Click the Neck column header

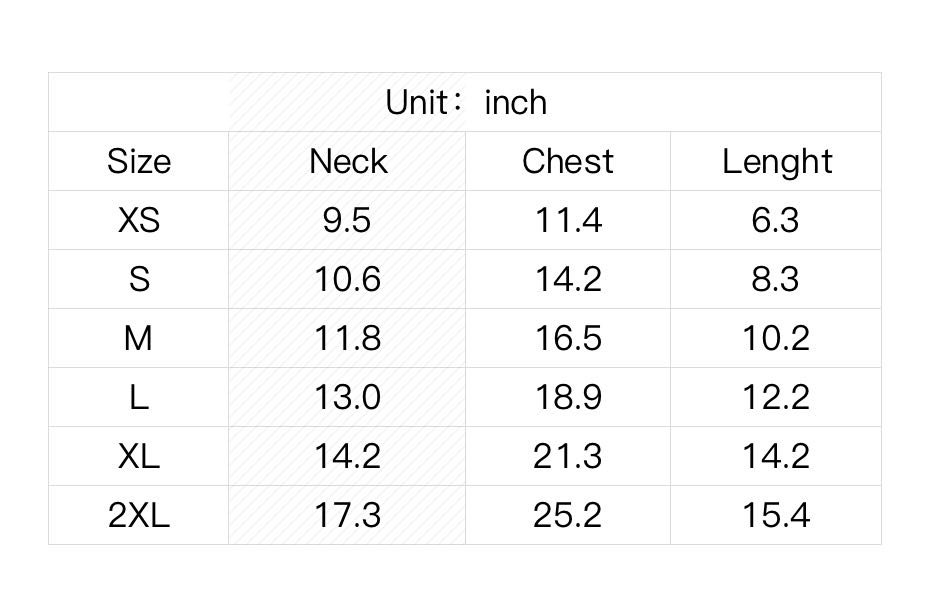(x=347, y=161)
